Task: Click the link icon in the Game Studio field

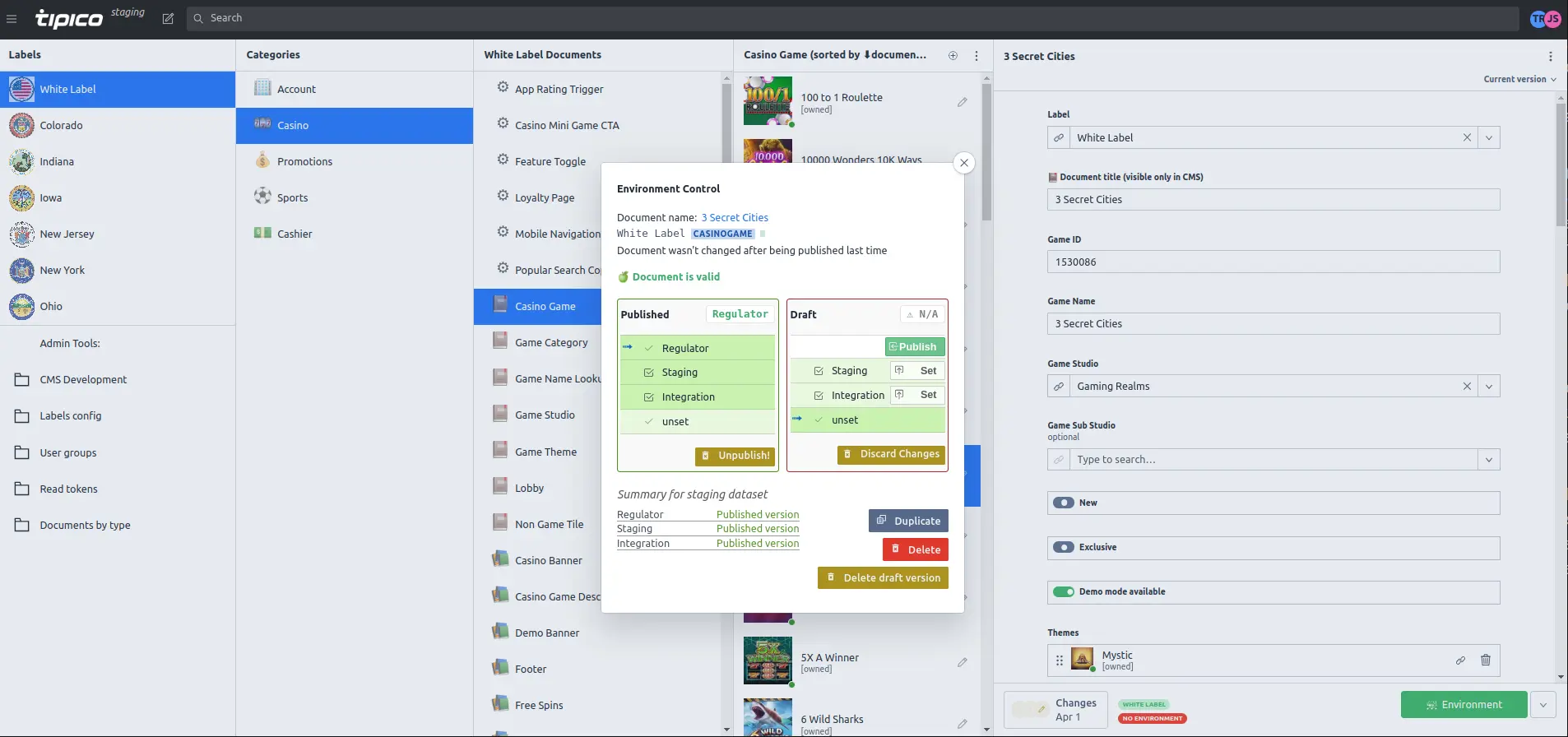Action: pos(1059,386)
